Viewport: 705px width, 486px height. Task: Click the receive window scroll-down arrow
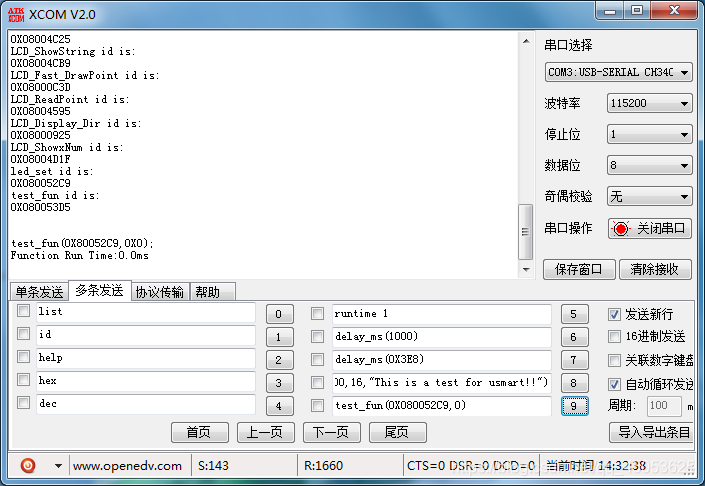pos(526,270)
